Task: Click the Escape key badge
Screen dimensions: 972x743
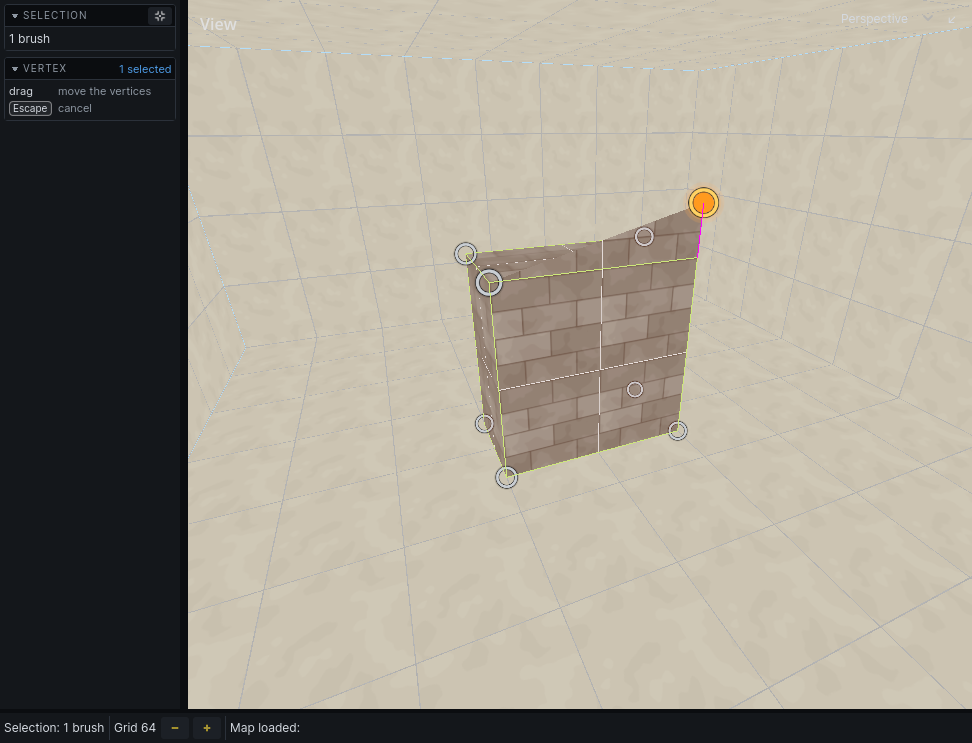Action: pos(30,108)
